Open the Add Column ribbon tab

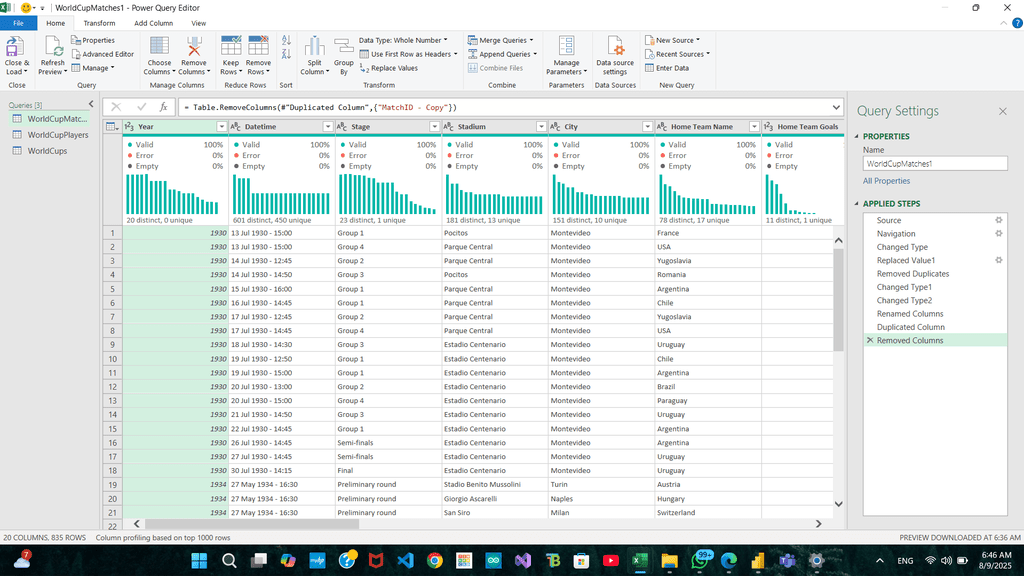(x=153, y=23)
